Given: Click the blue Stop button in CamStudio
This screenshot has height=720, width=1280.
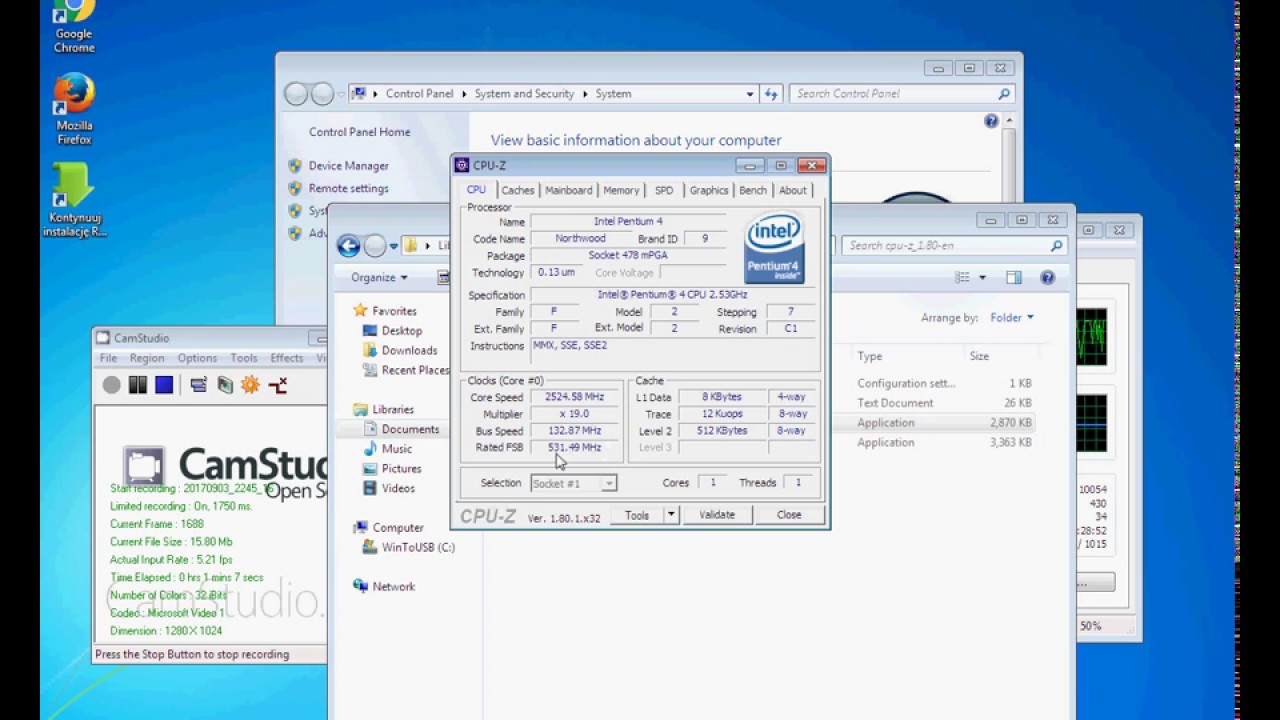Looking at the screenshot, I should coord(164,385).
